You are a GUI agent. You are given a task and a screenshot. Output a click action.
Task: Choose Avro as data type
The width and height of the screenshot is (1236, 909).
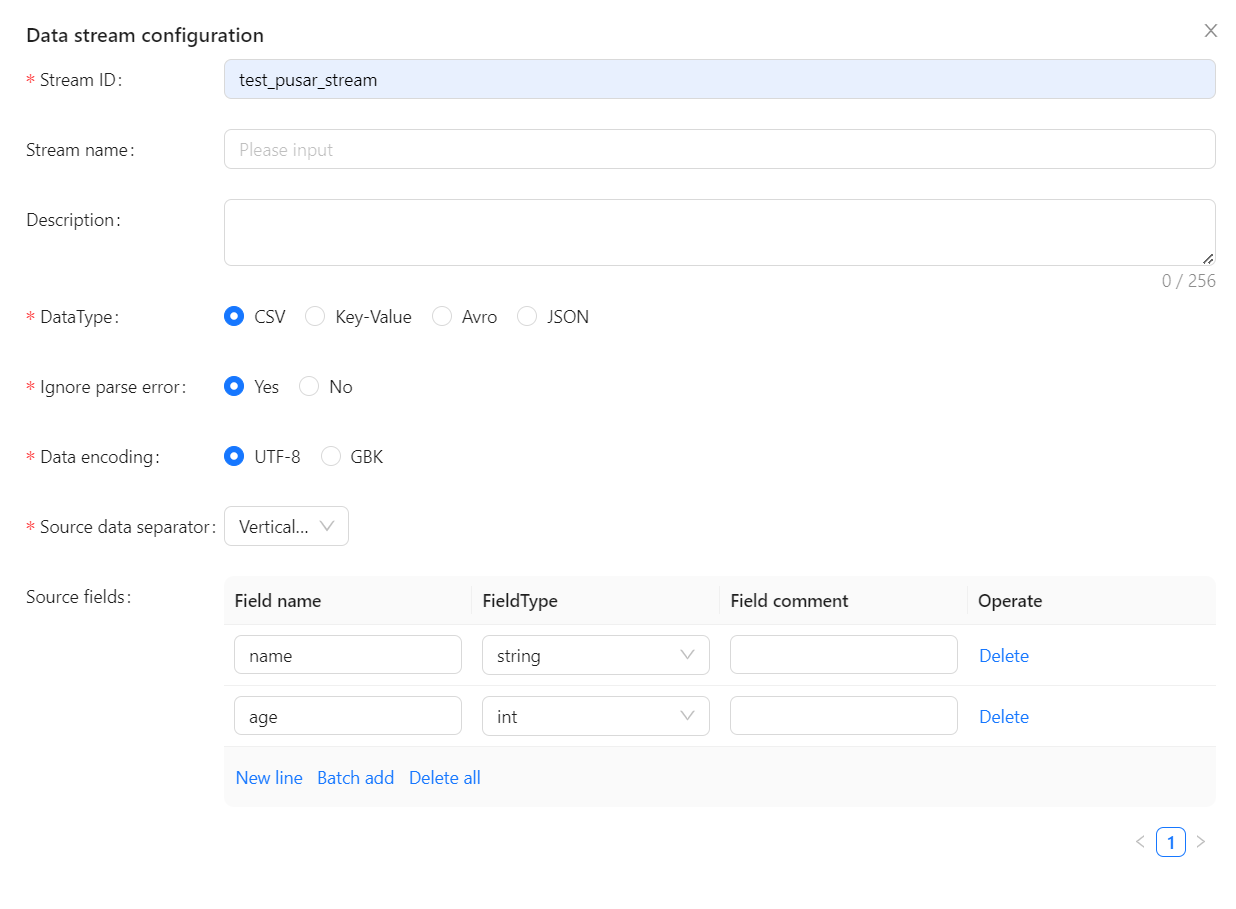pos(442,317)
